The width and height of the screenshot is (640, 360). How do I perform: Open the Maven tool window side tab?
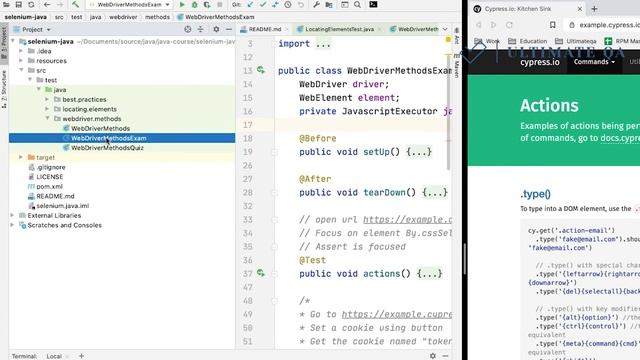tap(457, 66)
